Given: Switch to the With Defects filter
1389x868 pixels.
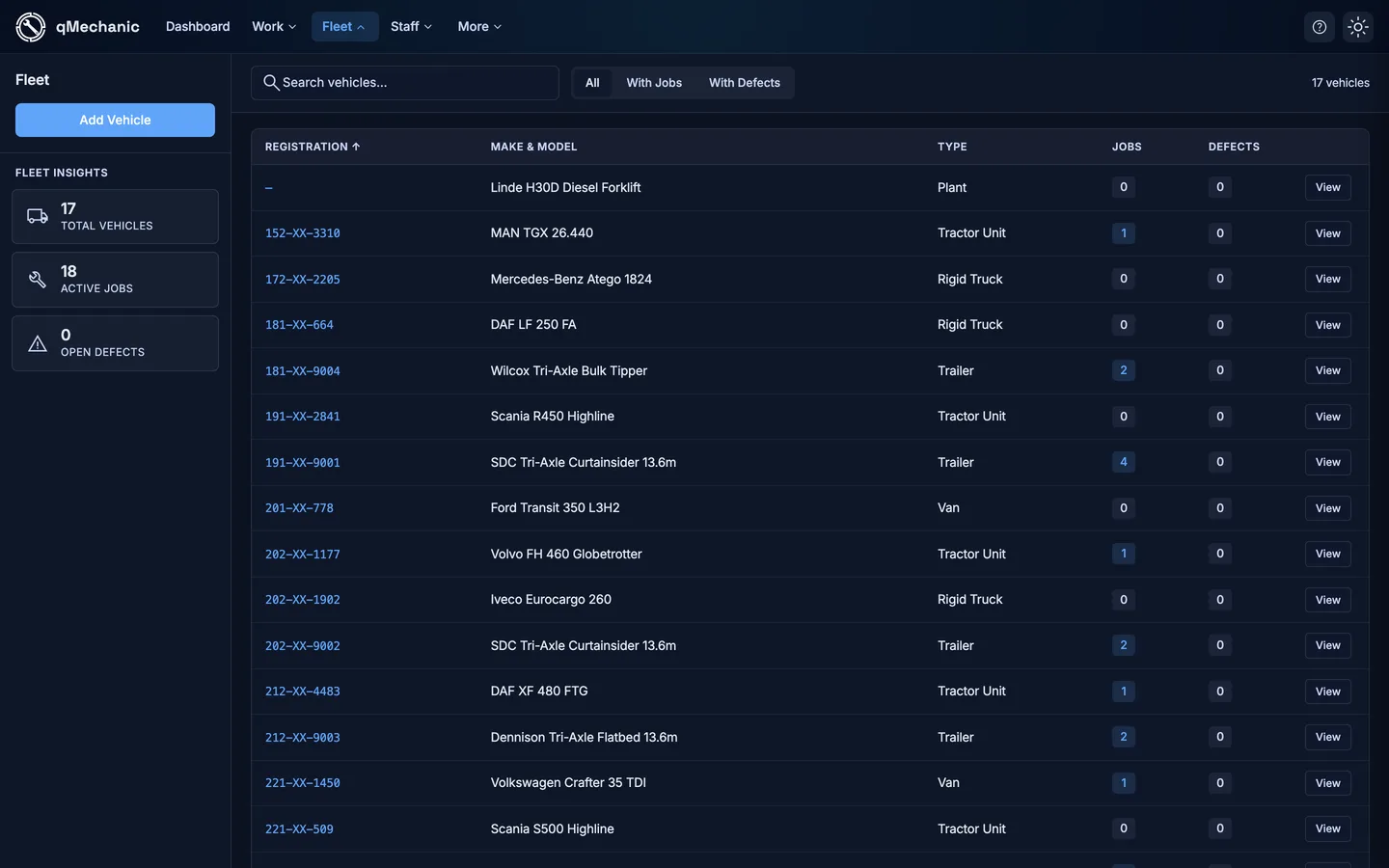Looking at the screenshot, I should click(x=745, y=83).
